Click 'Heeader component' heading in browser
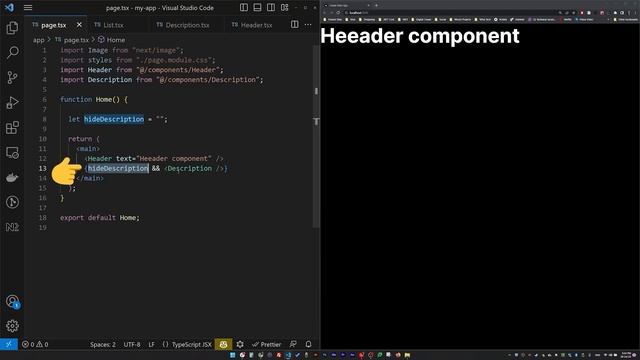The width and height of the screenshot is (640, 360). (420, 36)
